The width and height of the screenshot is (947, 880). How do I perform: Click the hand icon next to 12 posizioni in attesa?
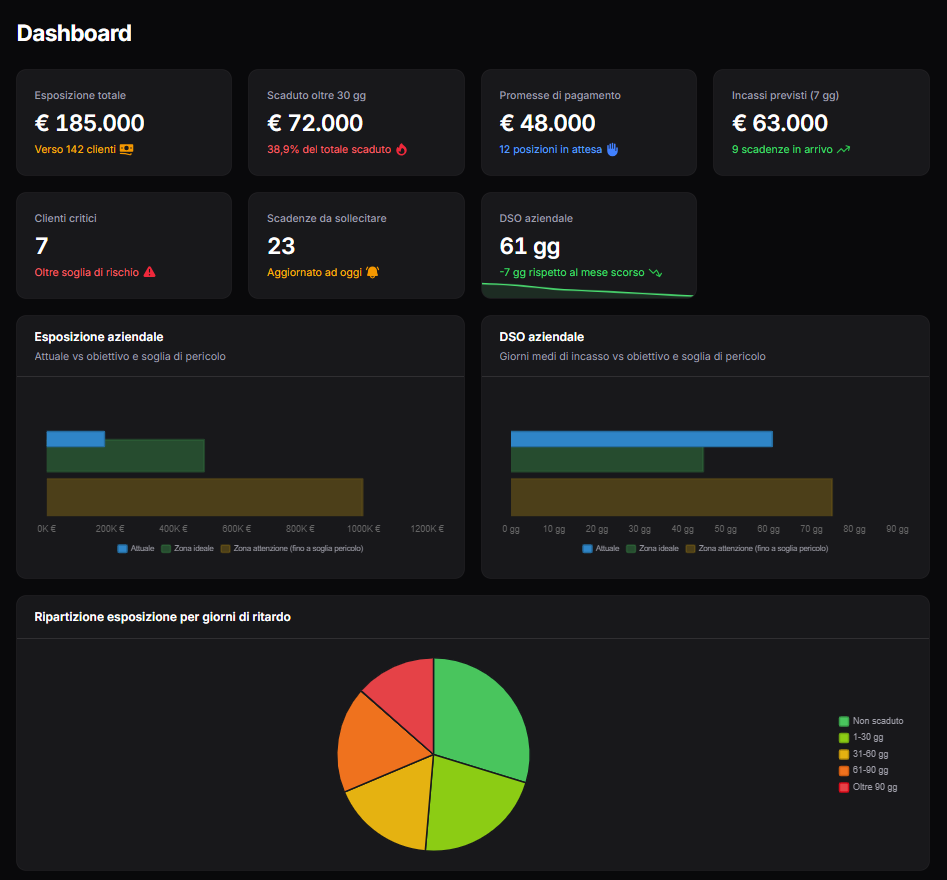(x=612, y=149)
